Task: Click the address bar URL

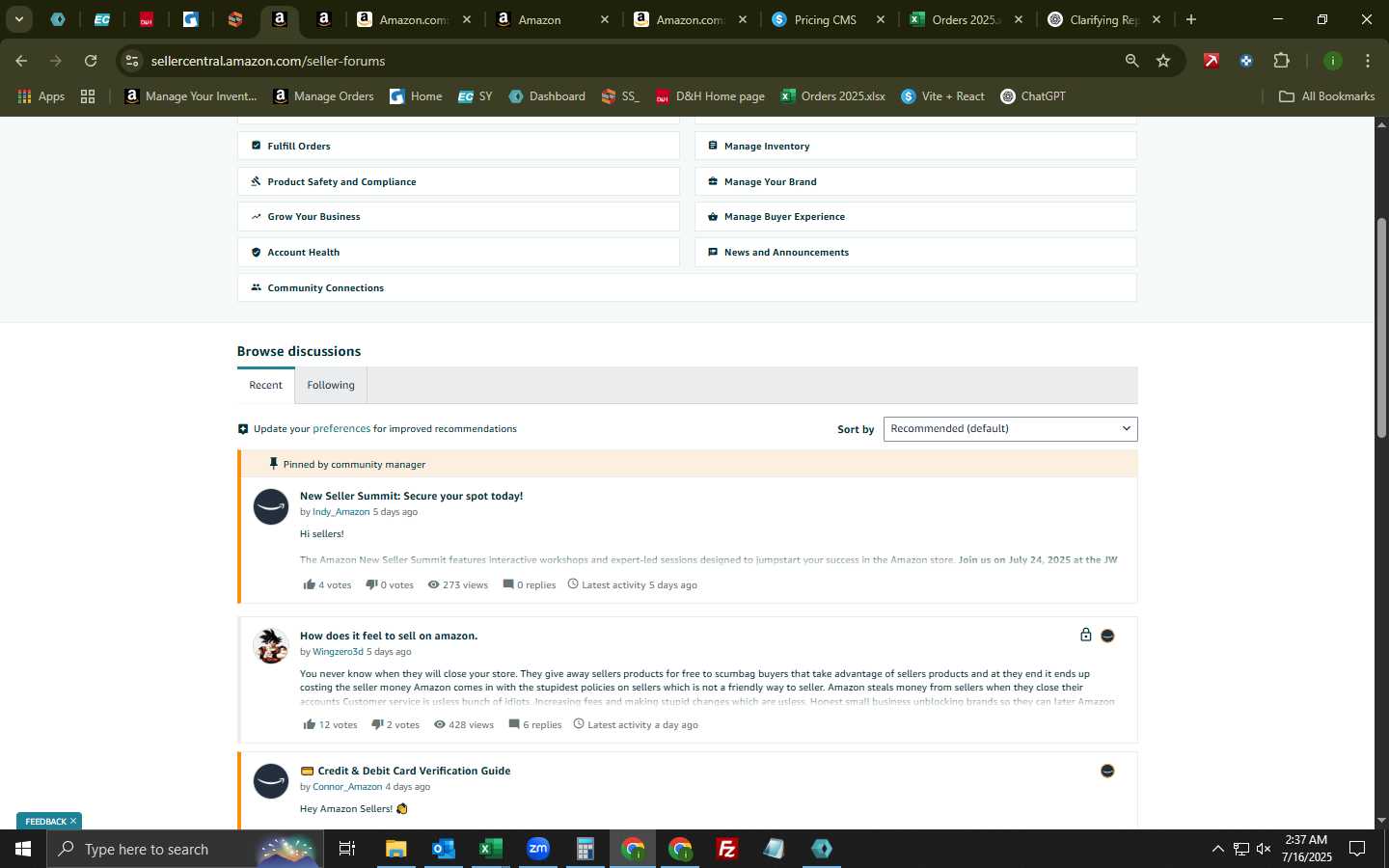Action: tap(268, 61)
